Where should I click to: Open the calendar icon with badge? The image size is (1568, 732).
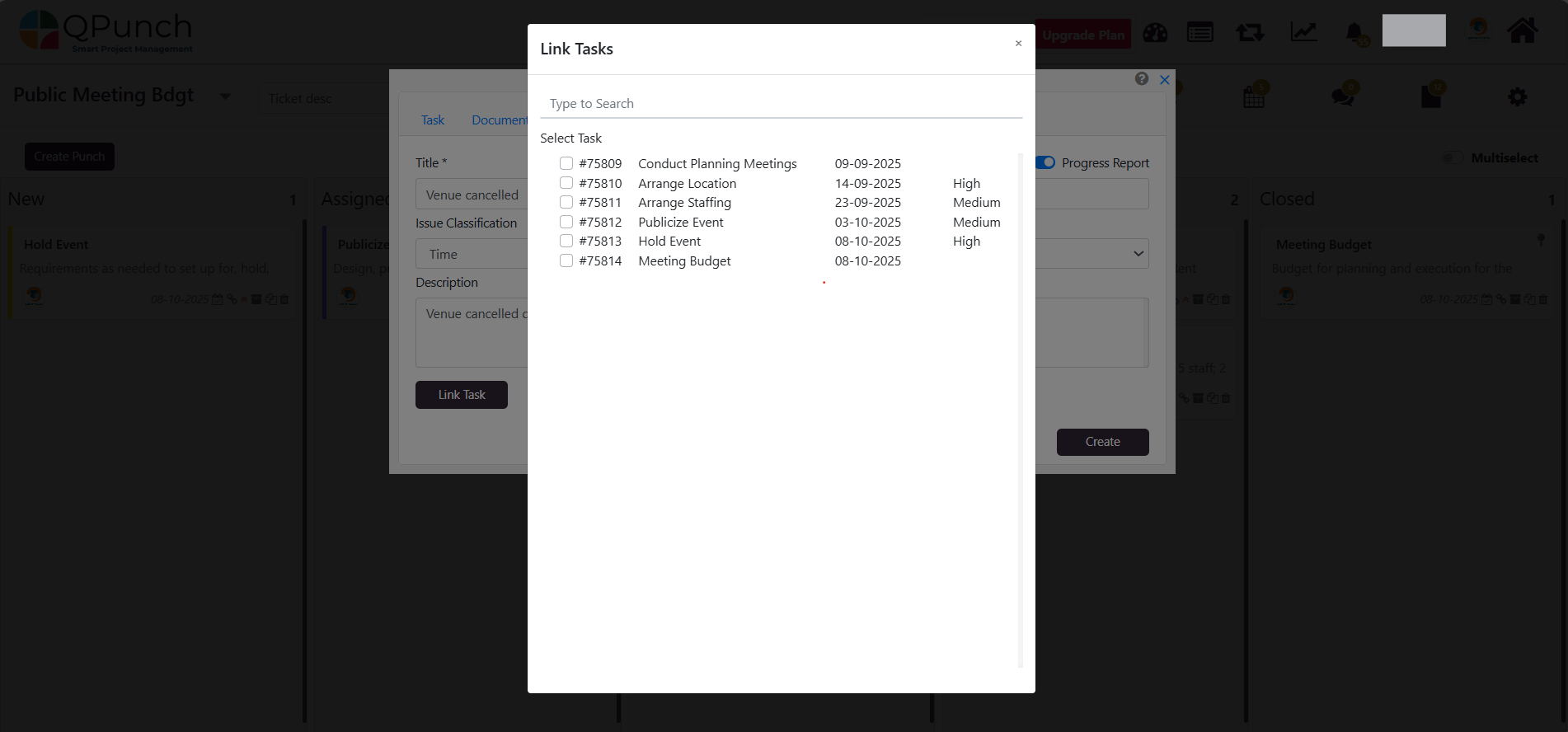[x=1254, y=97]
